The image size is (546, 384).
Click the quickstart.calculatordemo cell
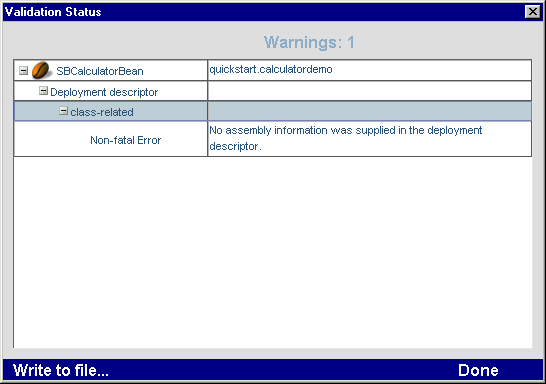(x=369, y=70)
